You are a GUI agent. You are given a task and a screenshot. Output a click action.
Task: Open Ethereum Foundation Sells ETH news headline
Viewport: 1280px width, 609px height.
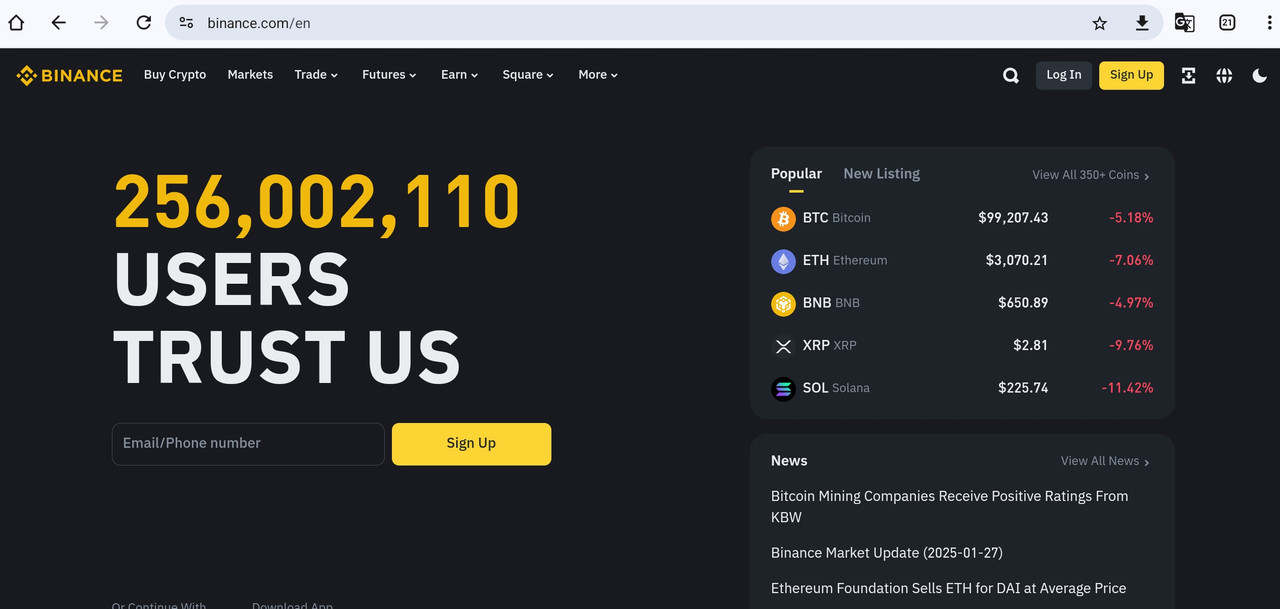coord(949,588)
